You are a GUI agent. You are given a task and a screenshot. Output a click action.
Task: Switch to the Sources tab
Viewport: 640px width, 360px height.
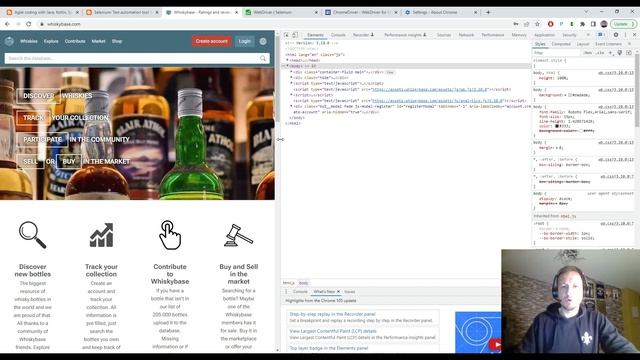[x=444, y=35]
